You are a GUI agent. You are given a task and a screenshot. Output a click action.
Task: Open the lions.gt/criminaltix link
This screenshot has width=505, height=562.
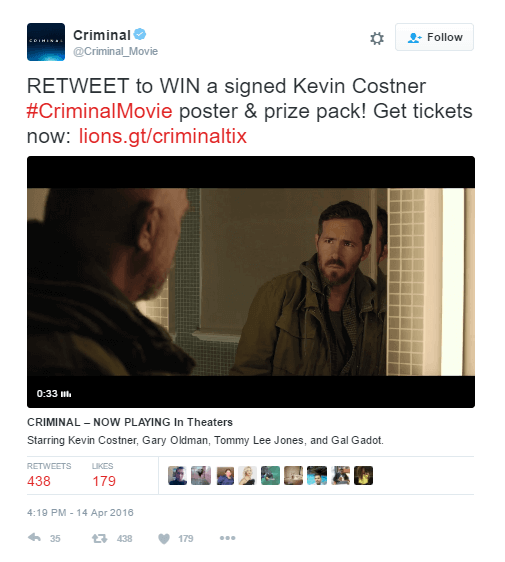point(163,136)
